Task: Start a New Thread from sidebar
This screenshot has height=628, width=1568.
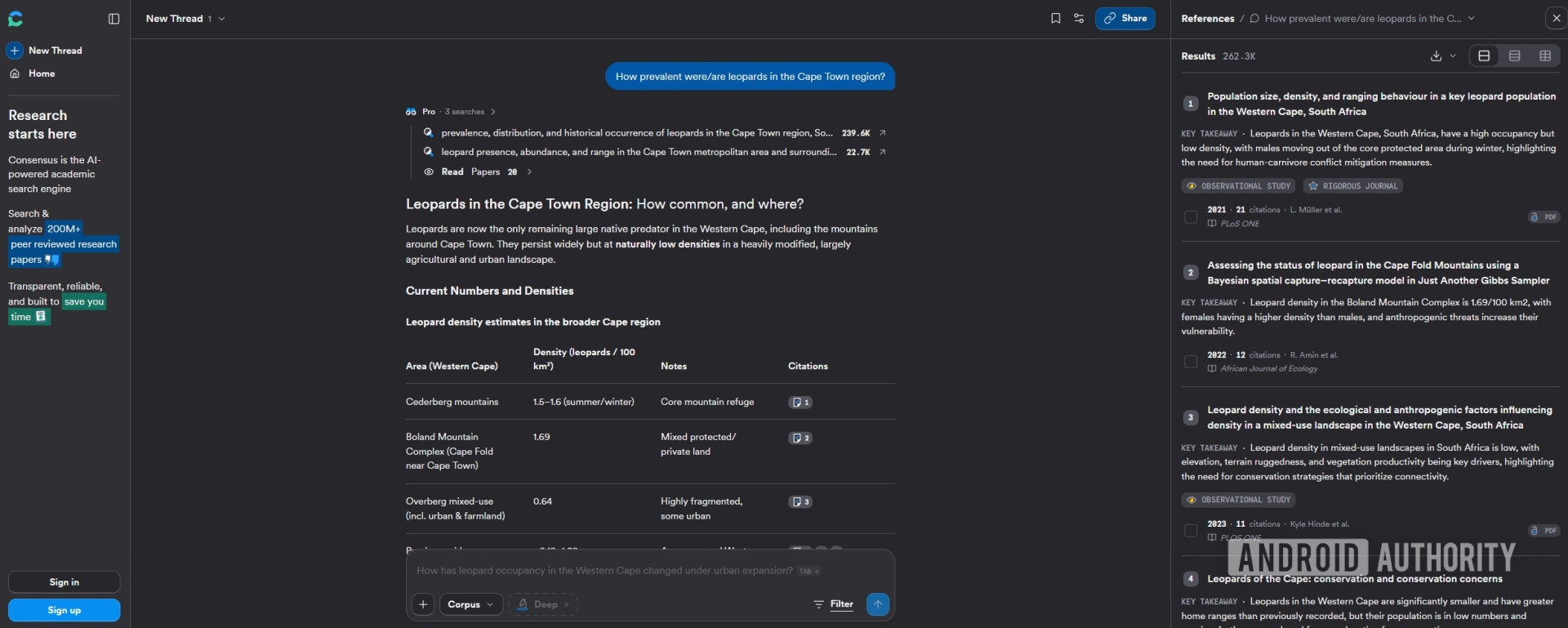Action: (x=46, y=51)
